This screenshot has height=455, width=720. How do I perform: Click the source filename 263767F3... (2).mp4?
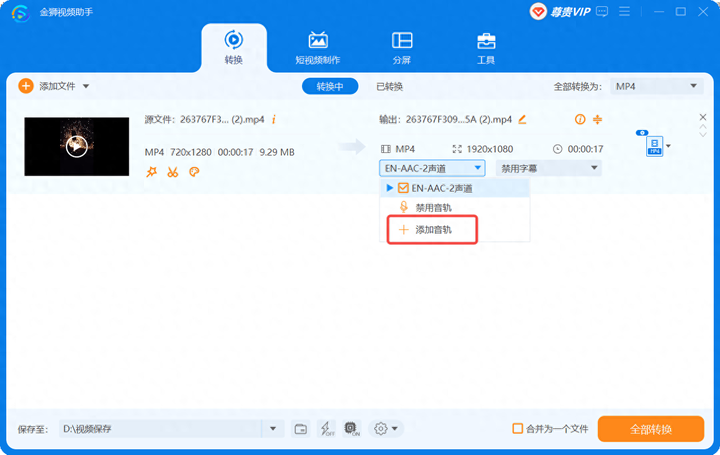222,120
